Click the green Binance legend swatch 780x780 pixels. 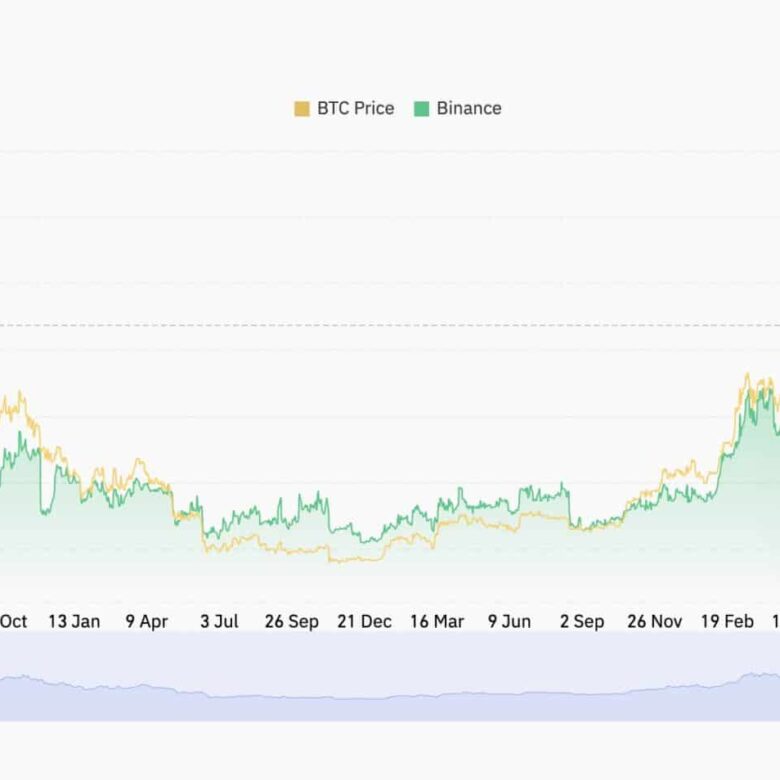tap(421, 109)
